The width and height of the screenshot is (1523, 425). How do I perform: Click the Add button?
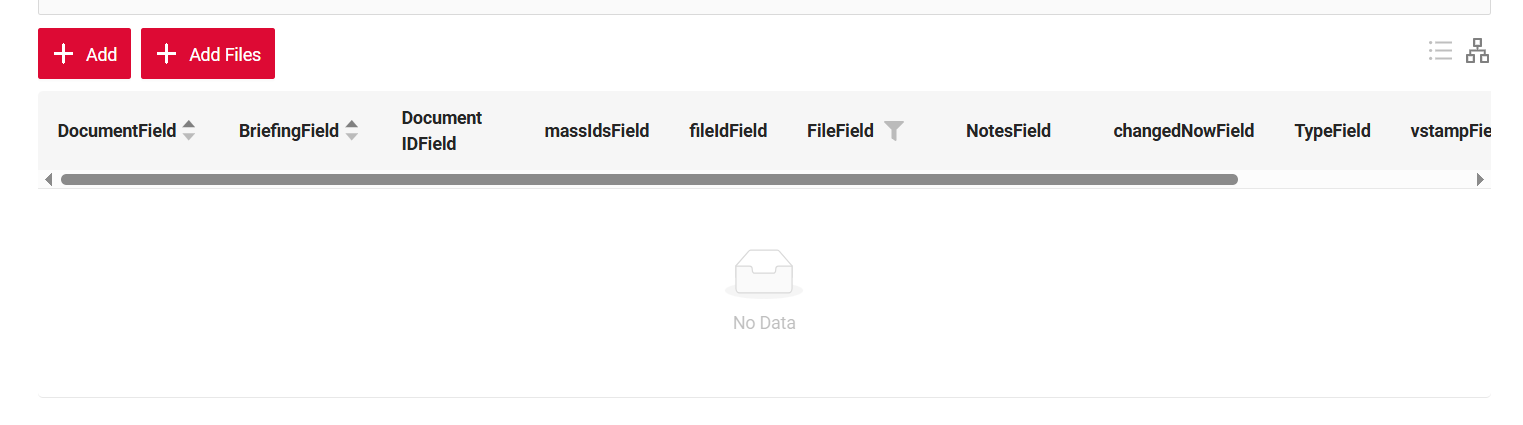(85, 54)
